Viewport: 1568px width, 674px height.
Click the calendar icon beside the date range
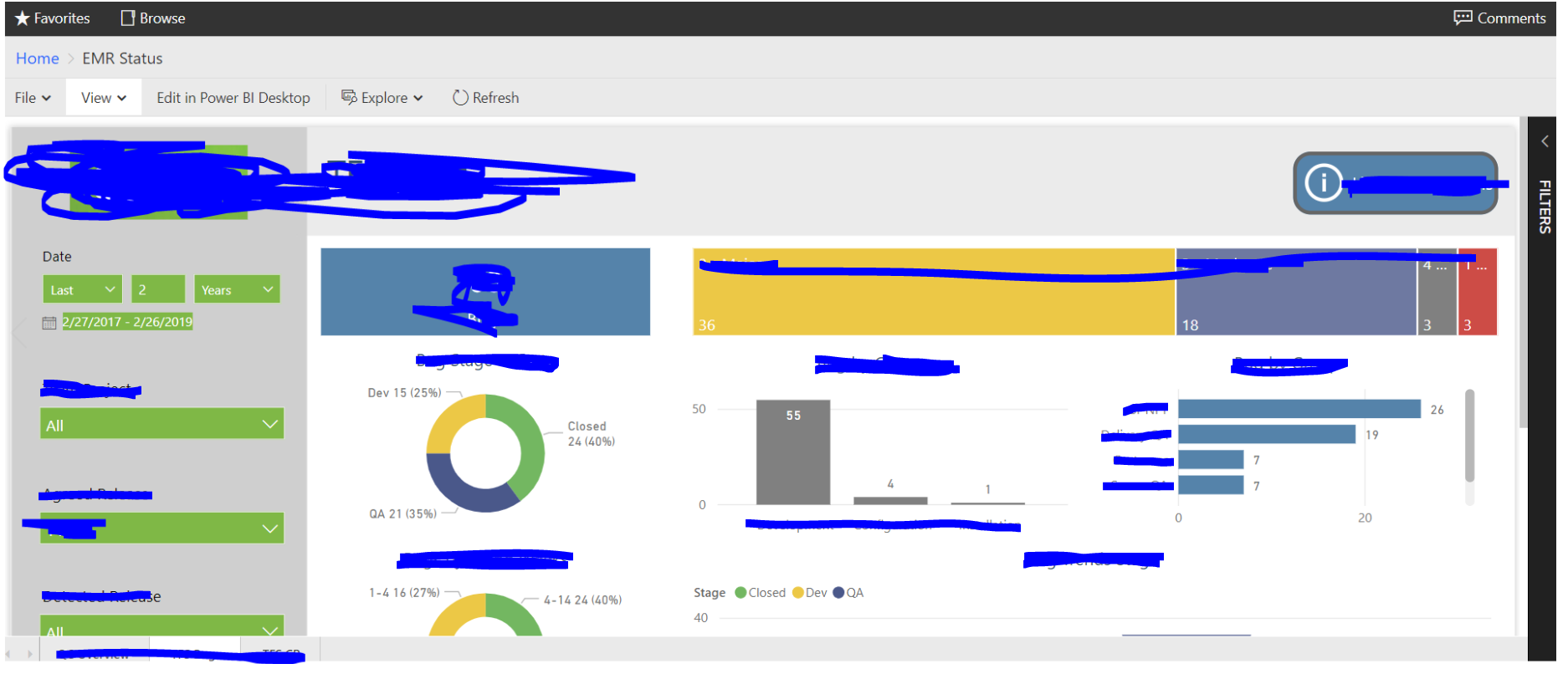49,323
